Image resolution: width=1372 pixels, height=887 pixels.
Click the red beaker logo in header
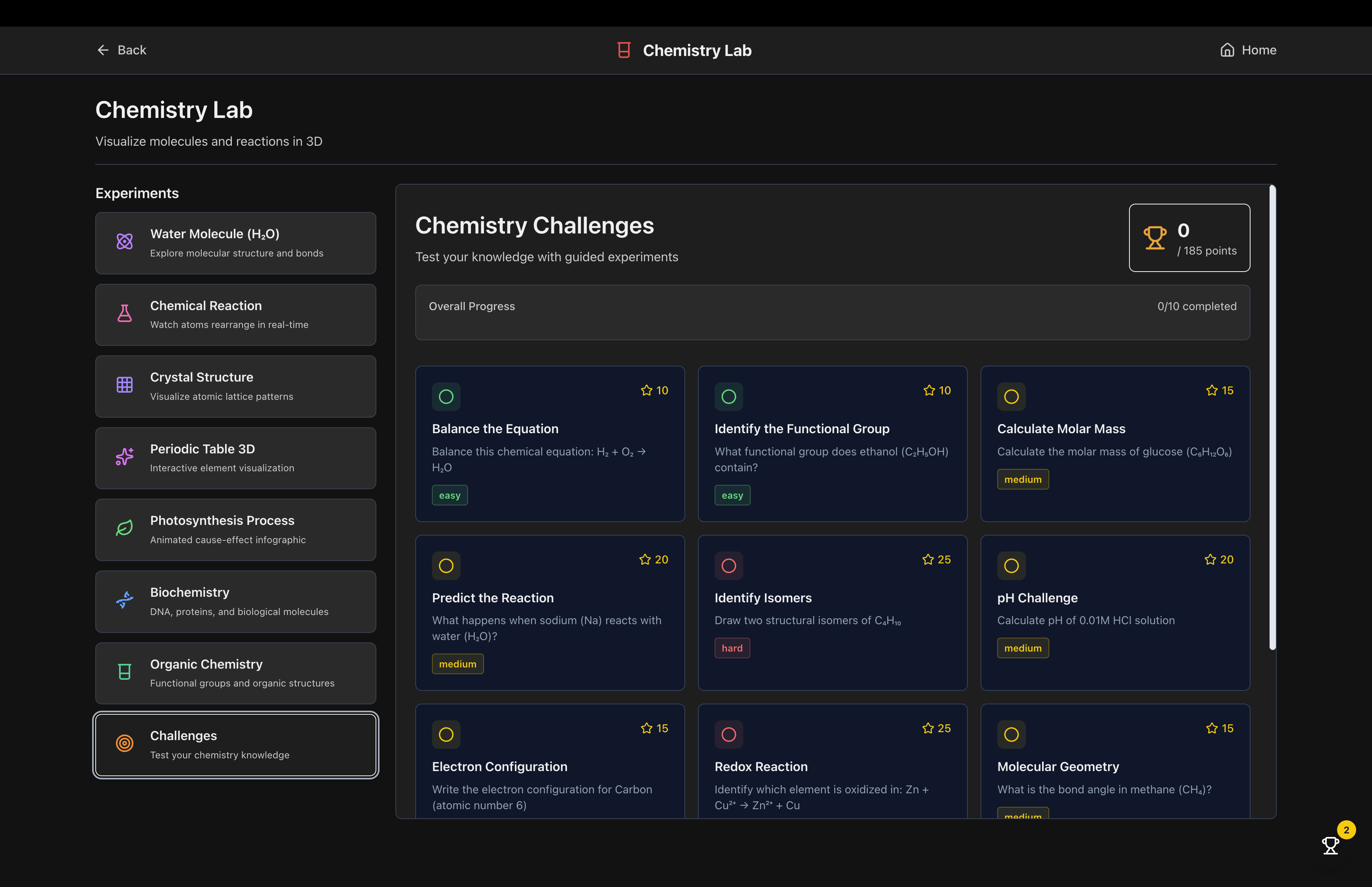[624, 50]
